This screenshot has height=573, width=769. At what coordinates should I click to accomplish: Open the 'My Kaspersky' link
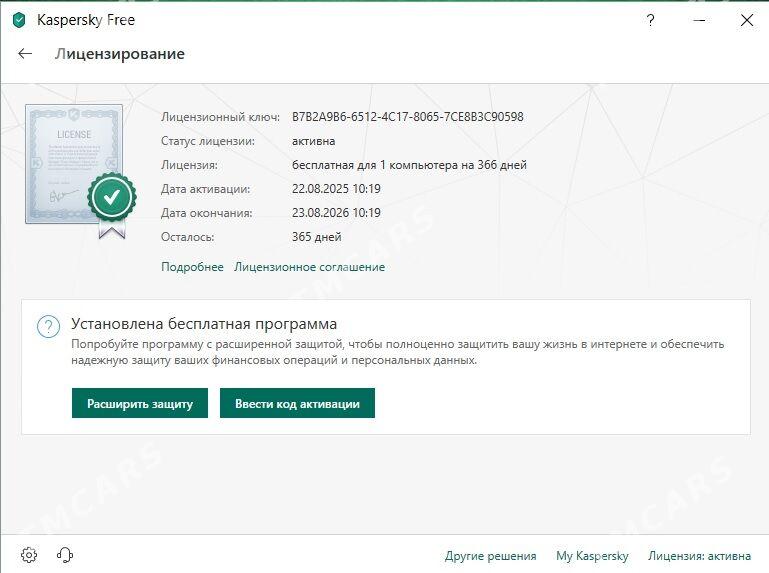(x=592, y=556)
